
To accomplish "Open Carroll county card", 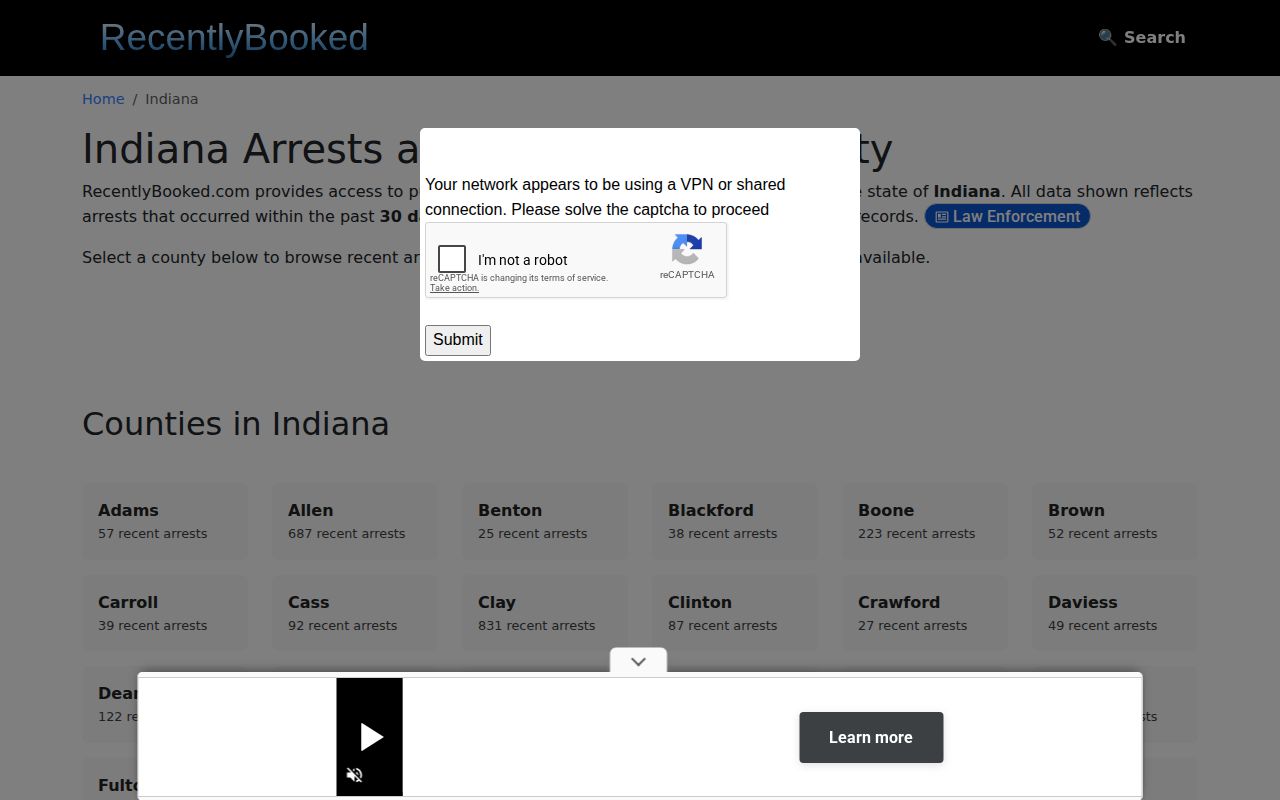I will pos(165,613).
